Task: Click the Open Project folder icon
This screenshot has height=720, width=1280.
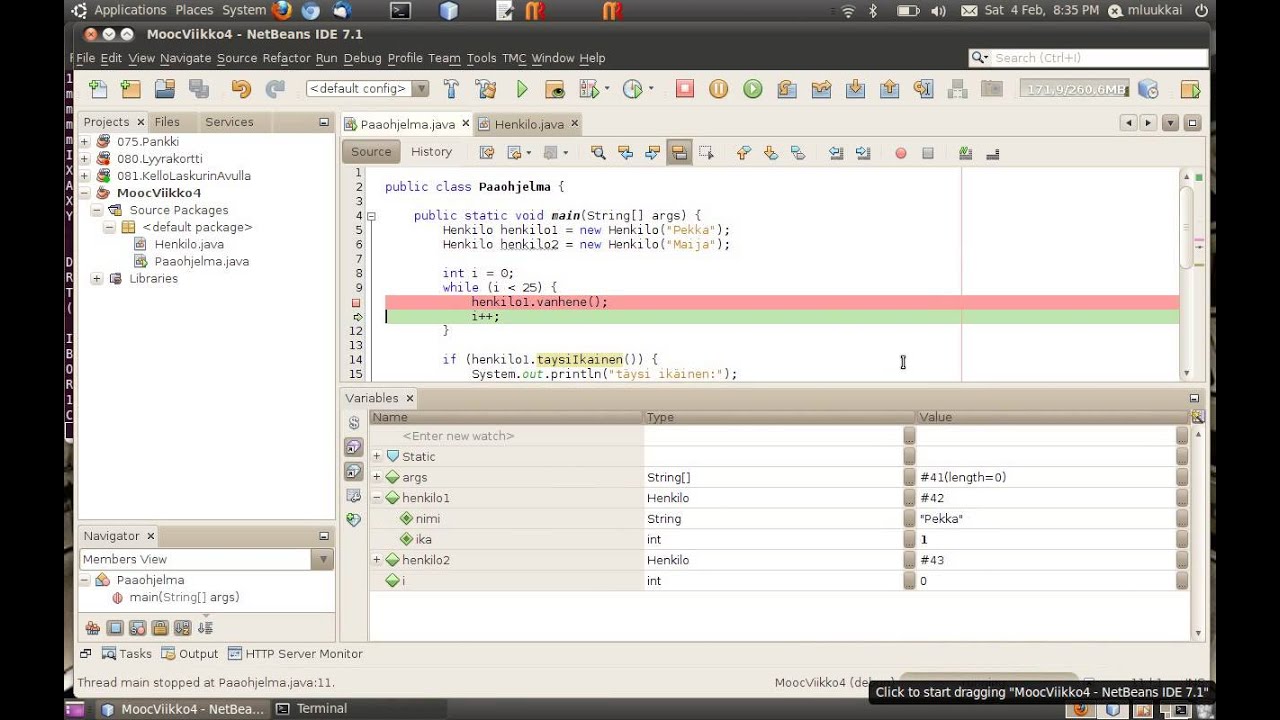Action: pos(164,89)
